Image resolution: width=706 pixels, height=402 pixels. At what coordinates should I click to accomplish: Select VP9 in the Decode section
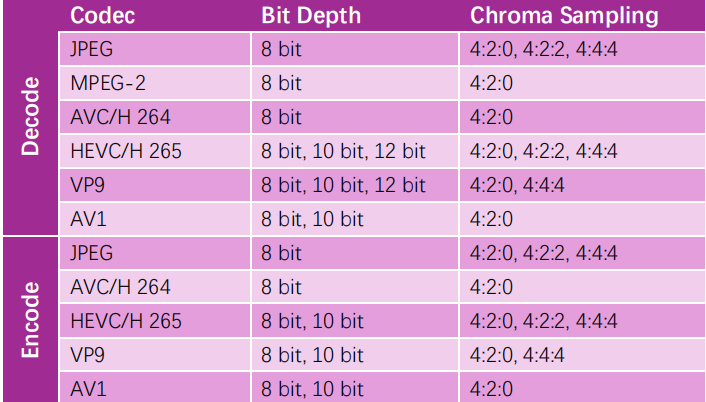pyautogui.click(x=88, y=185)
